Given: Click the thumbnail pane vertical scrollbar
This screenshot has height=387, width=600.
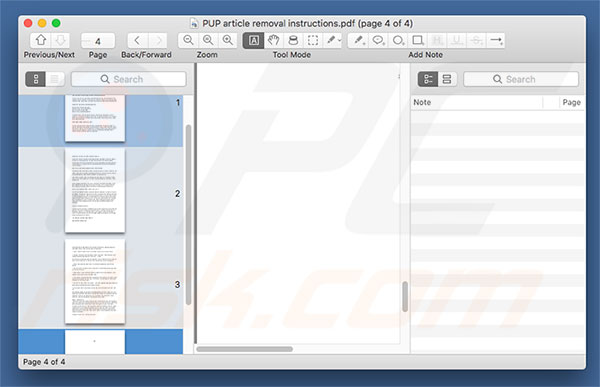Looking at the screenshot, I should click(188, 214).
